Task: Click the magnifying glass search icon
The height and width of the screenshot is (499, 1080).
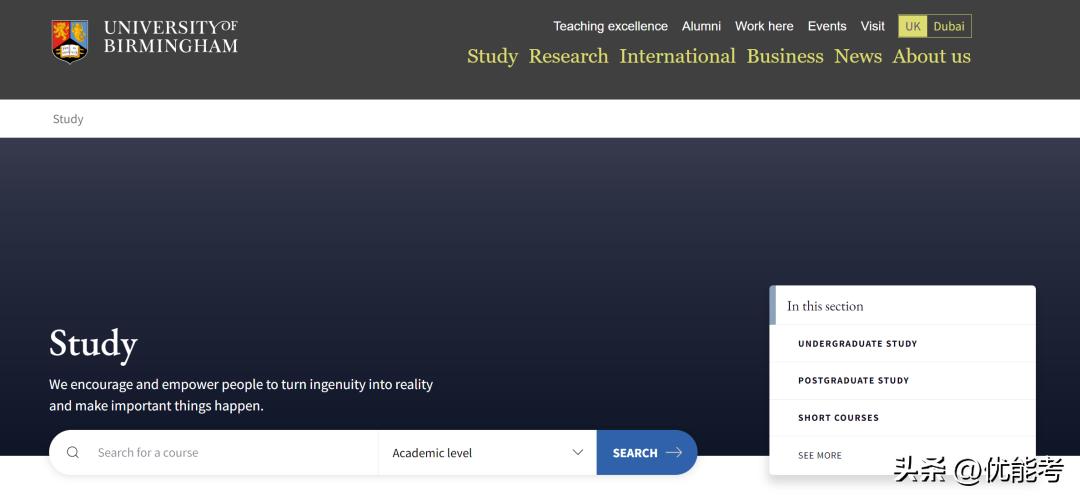Action: [x=73, y=453]
